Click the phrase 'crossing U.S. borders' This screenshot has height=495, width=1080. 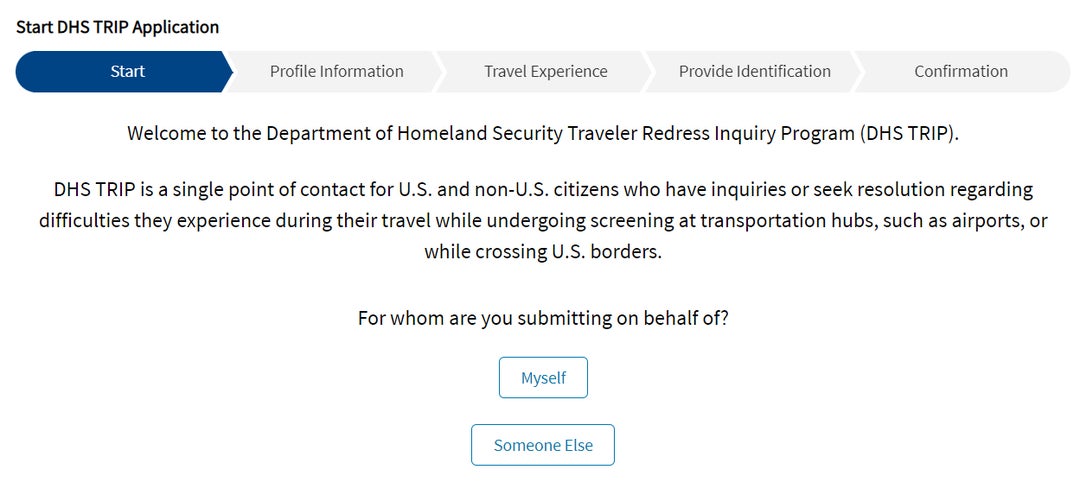pos(575,252)
